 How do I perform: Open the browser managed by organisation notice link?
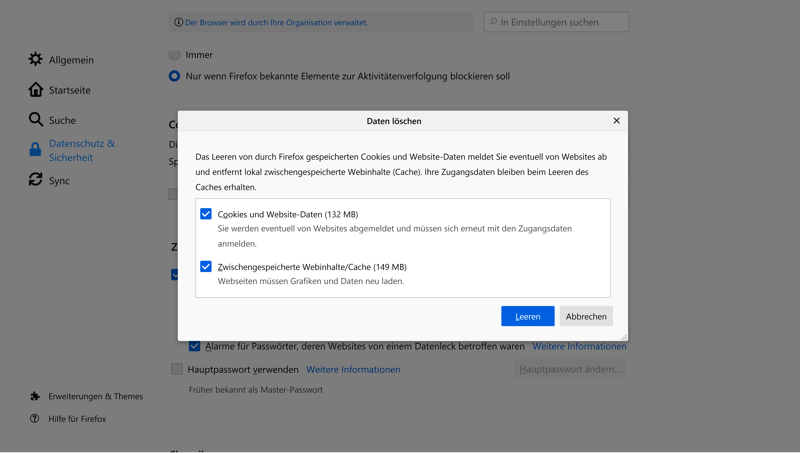point(276,22)
